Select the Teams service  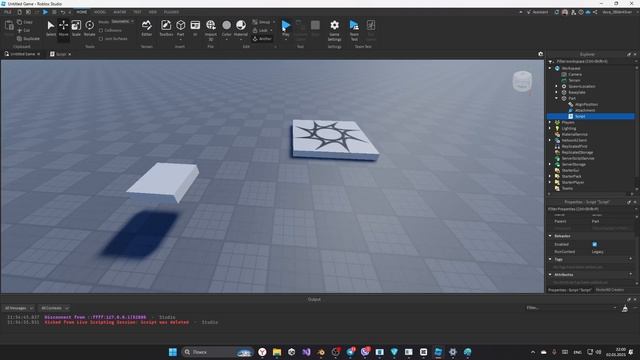[567, 189]
